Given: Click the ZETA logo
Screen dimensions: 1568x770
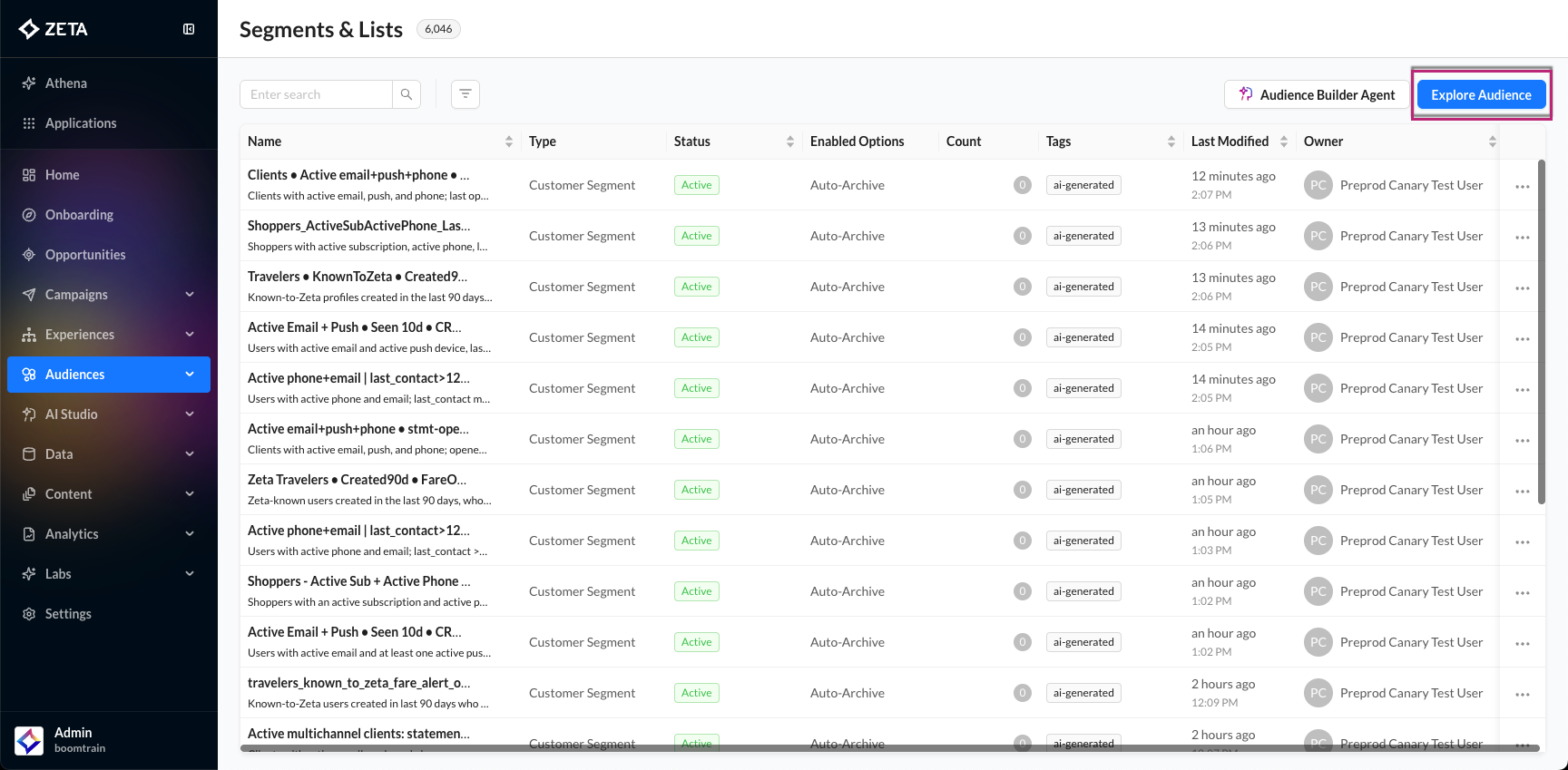Looking at the screenshot, I should tap(54, 29).
